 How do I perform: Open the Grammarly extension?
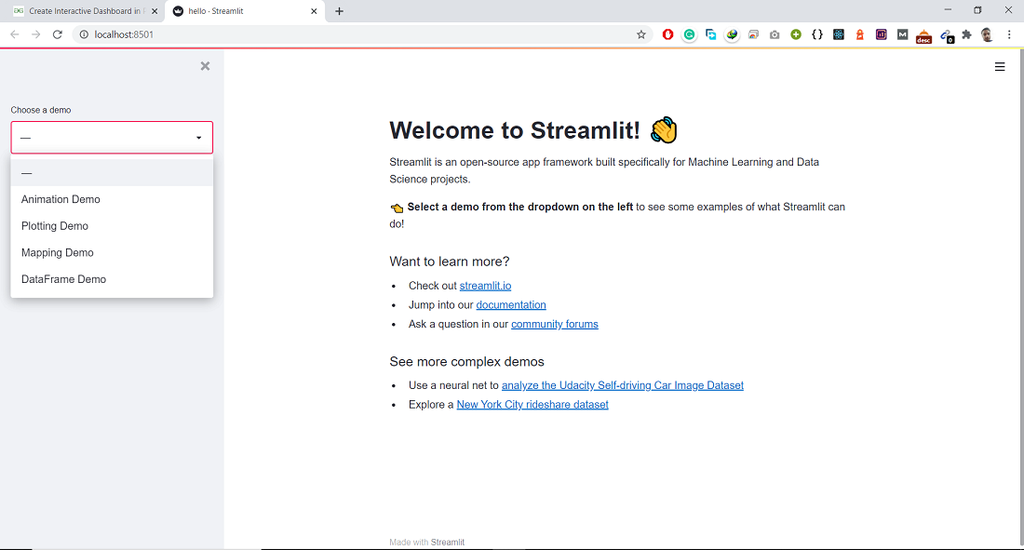689,35
